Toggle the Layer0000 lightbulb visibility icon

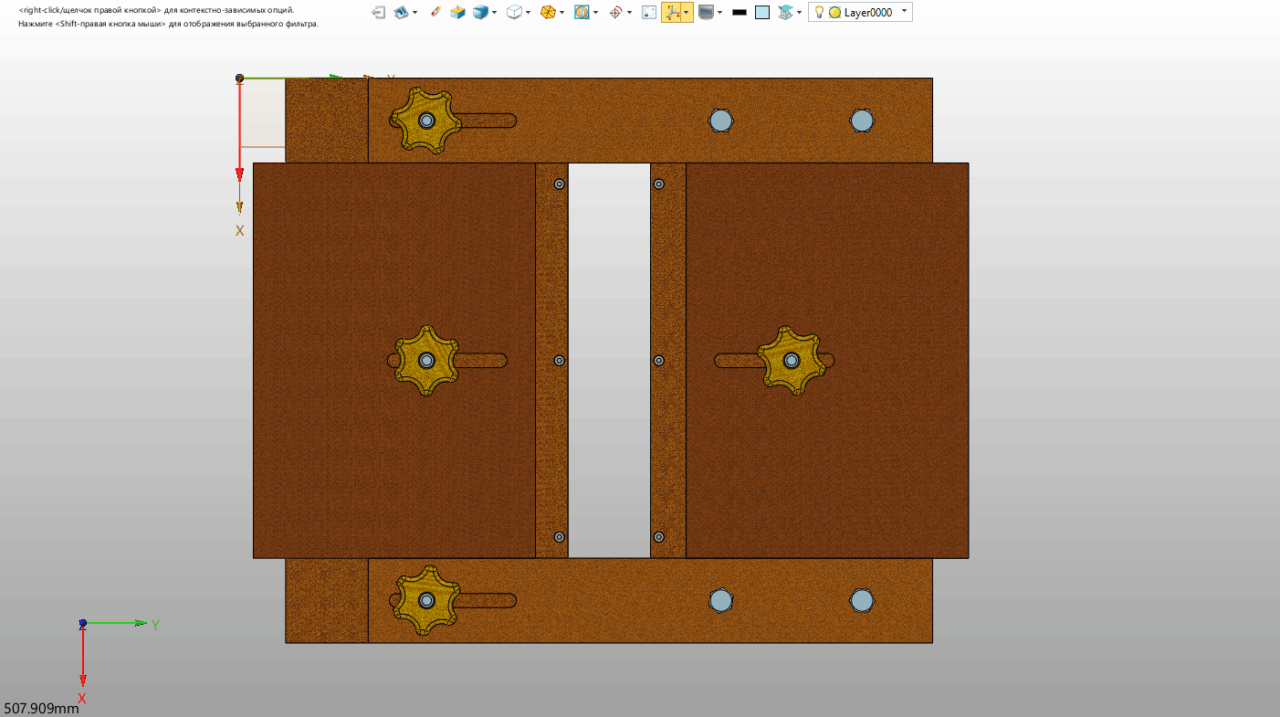pos(818,12)
